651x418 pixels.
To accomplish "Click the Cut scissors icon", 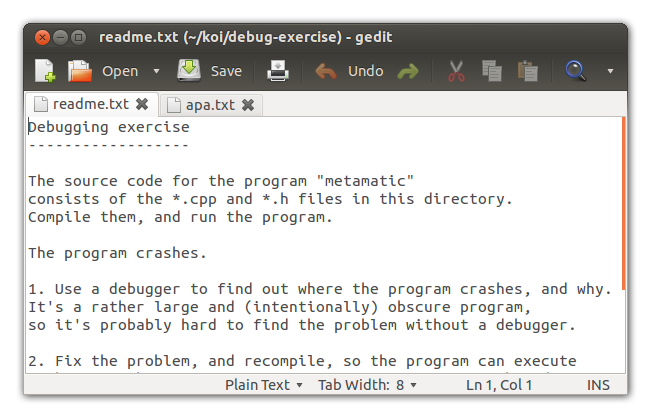I will (456, 71).
